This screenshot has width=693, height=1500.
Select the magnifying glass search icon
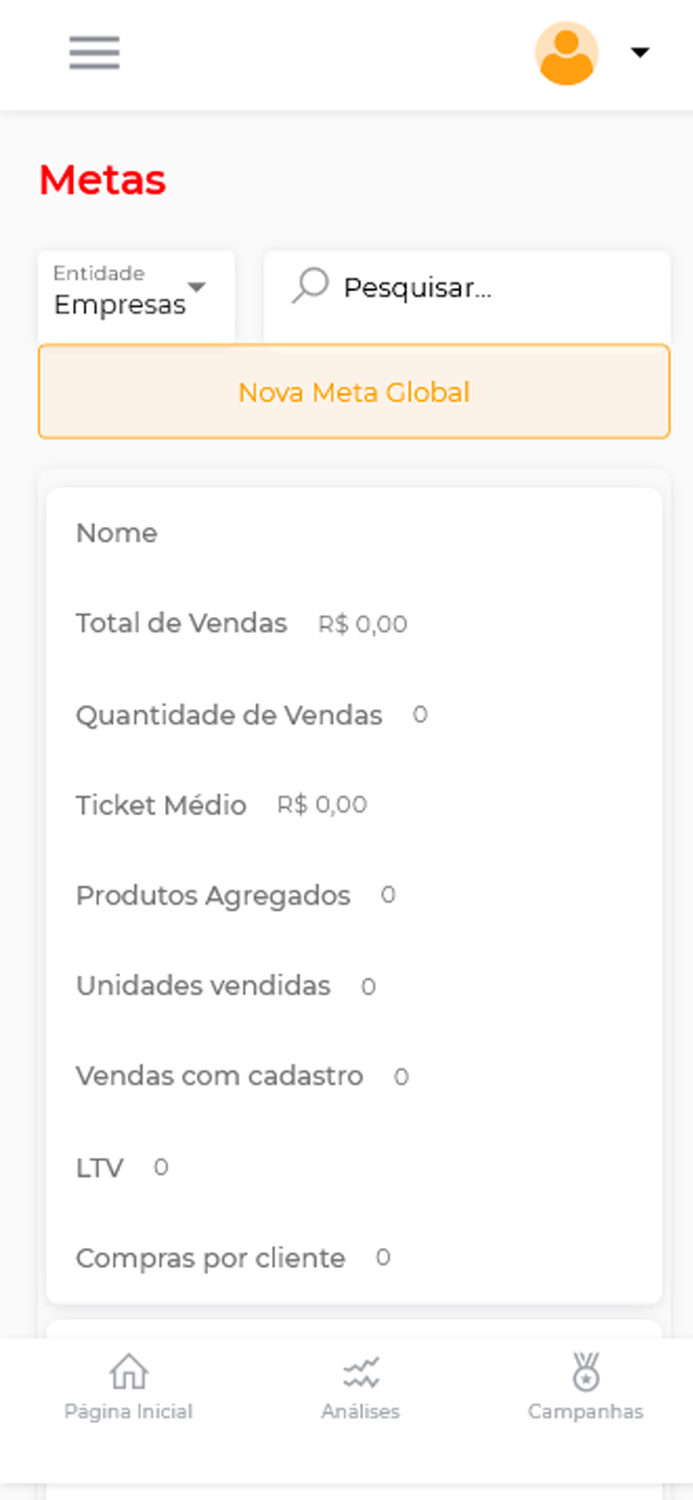310,286
